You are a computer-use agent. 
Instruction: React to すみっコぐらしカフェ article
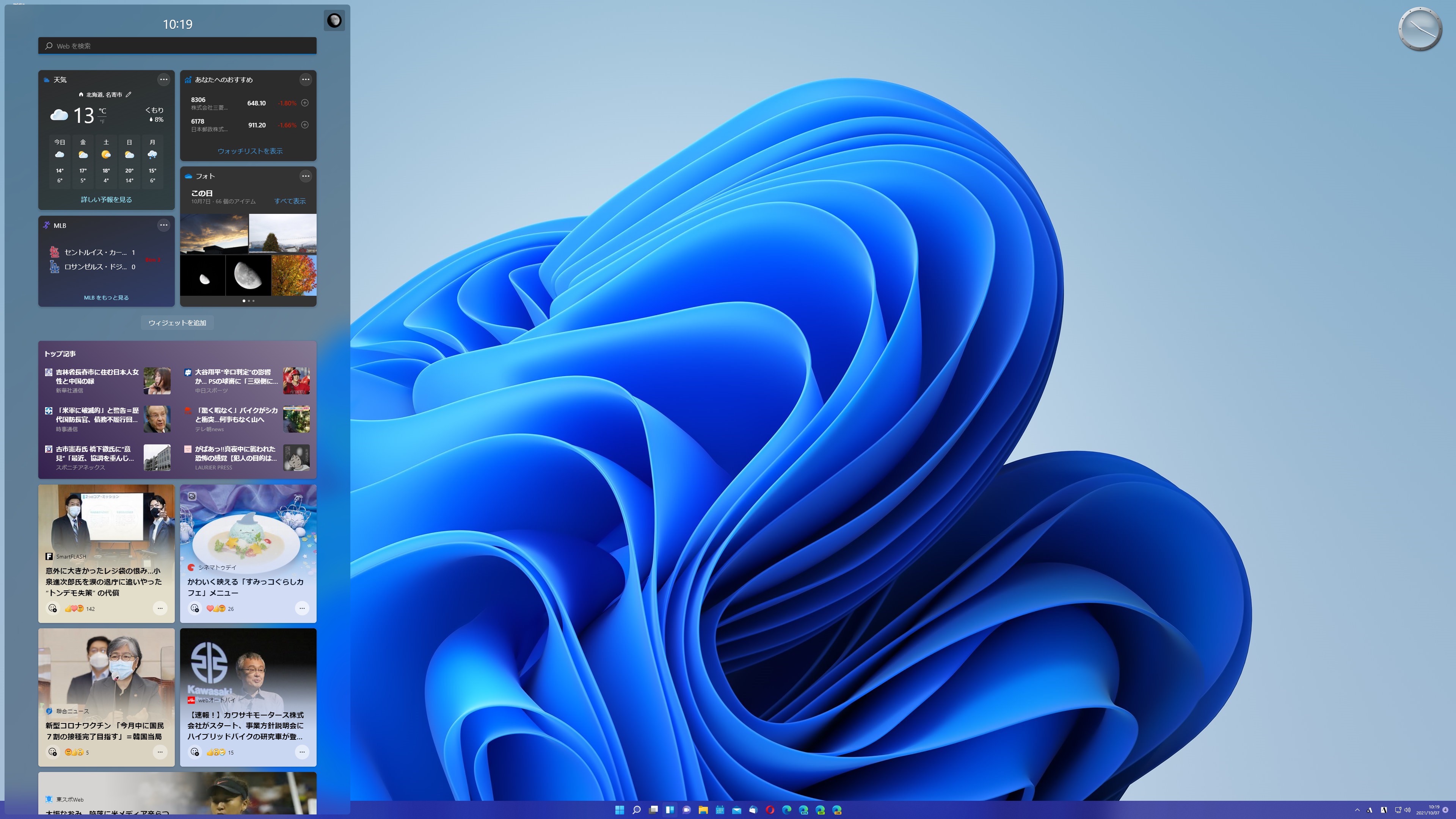pos(195,609)
